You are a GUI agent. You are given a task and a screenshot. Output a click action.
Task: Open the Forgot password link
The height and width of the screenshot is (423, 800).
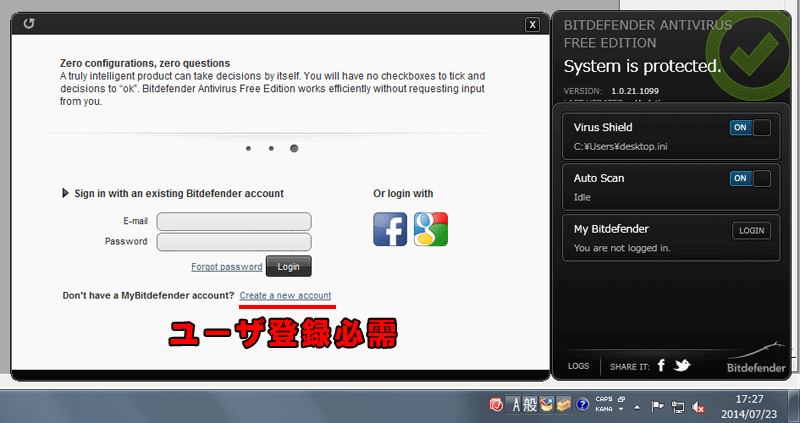(x=227, y=267)
